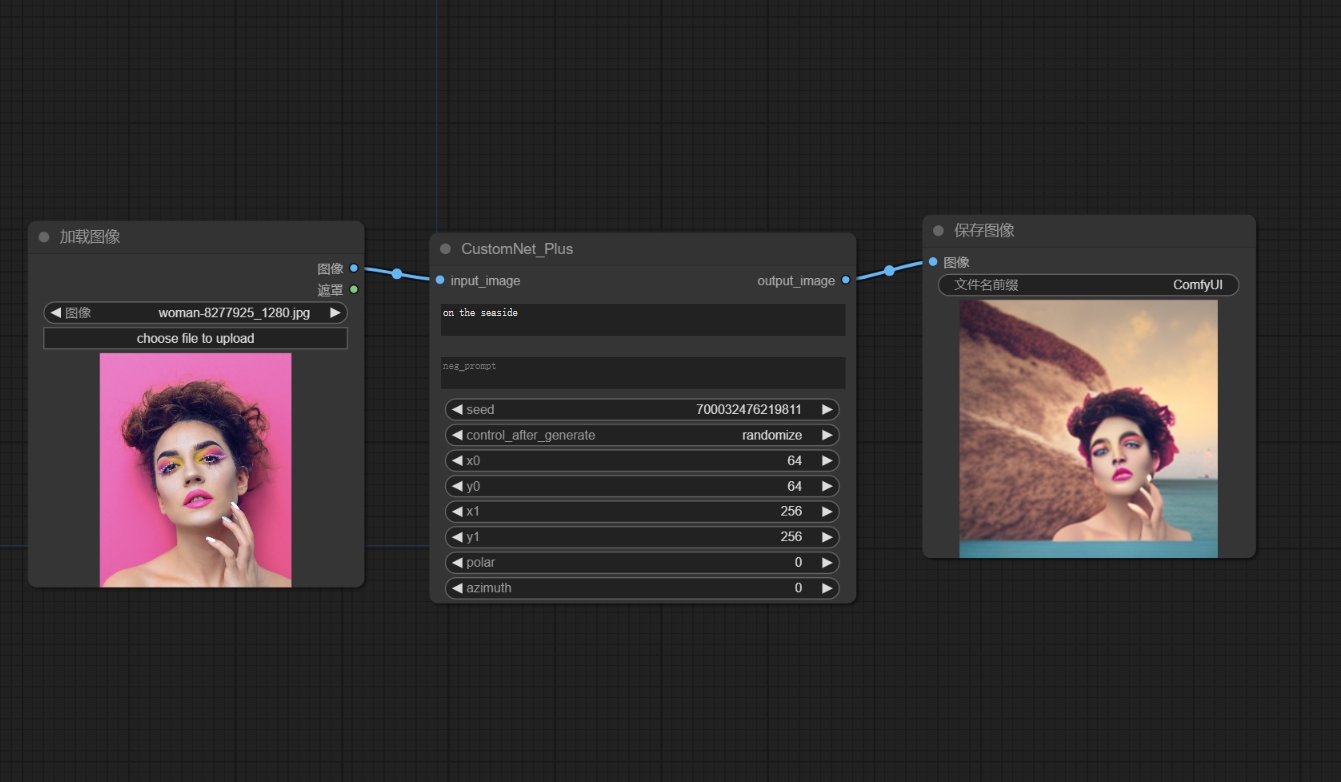Collapse the 保存图像 node via its dot
1341x782 pixels.
(938, 230)
